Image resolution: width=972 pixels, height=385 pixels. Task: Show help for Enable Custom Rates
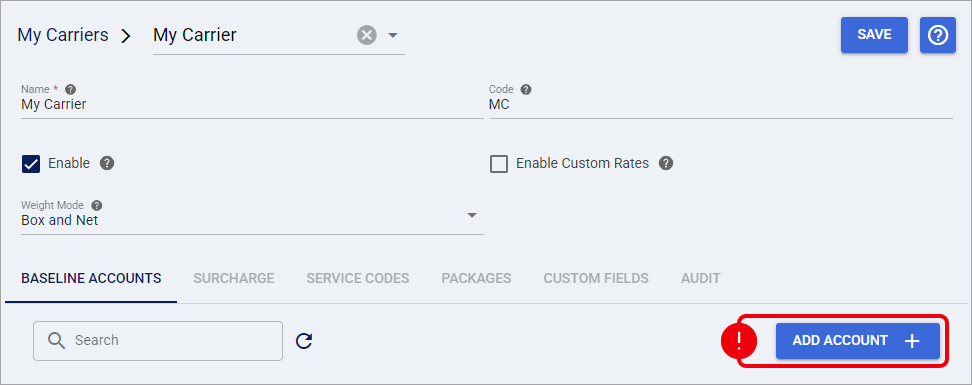[x=666, y=164]
